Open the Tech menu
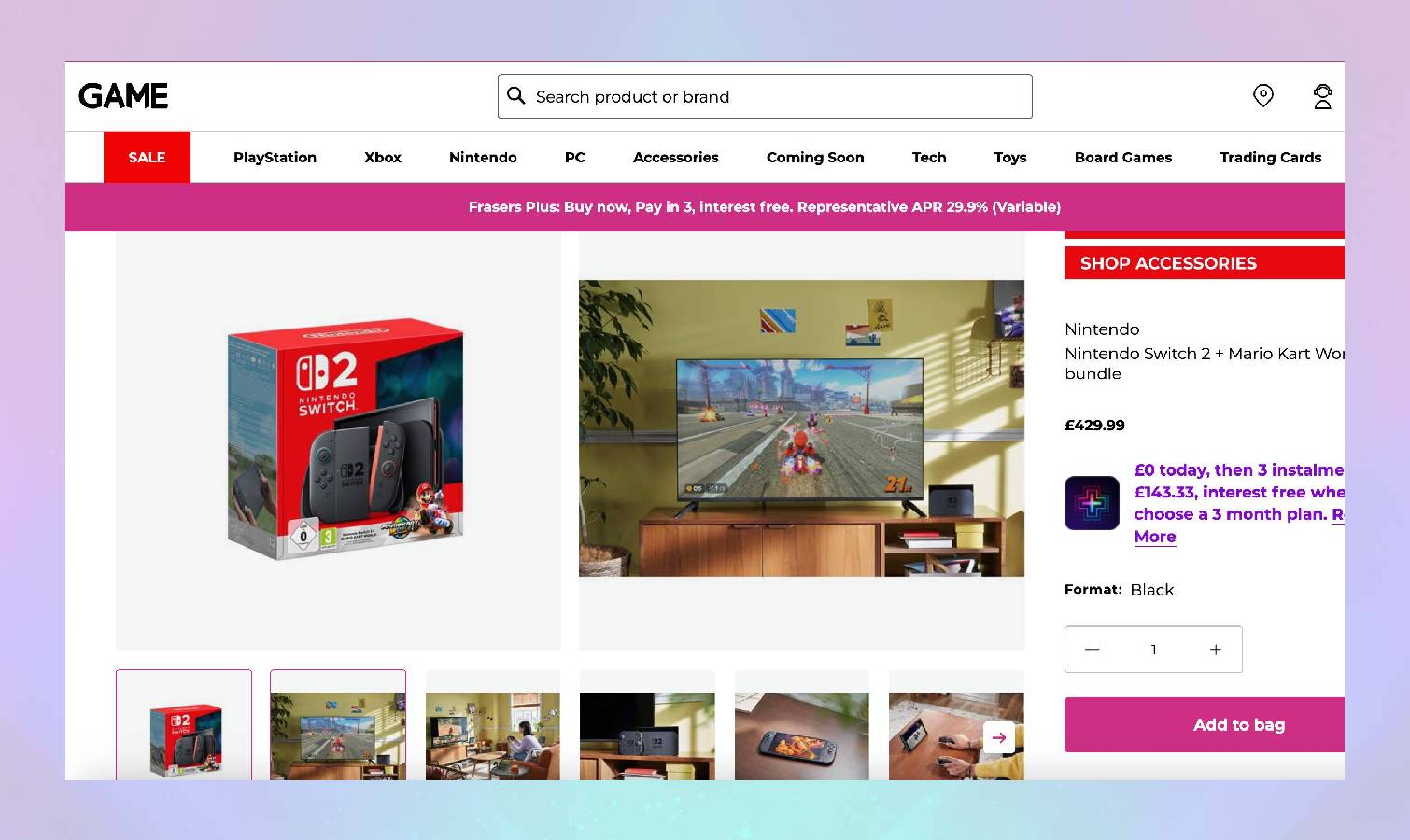1410x840 pixels. point(929,157)
